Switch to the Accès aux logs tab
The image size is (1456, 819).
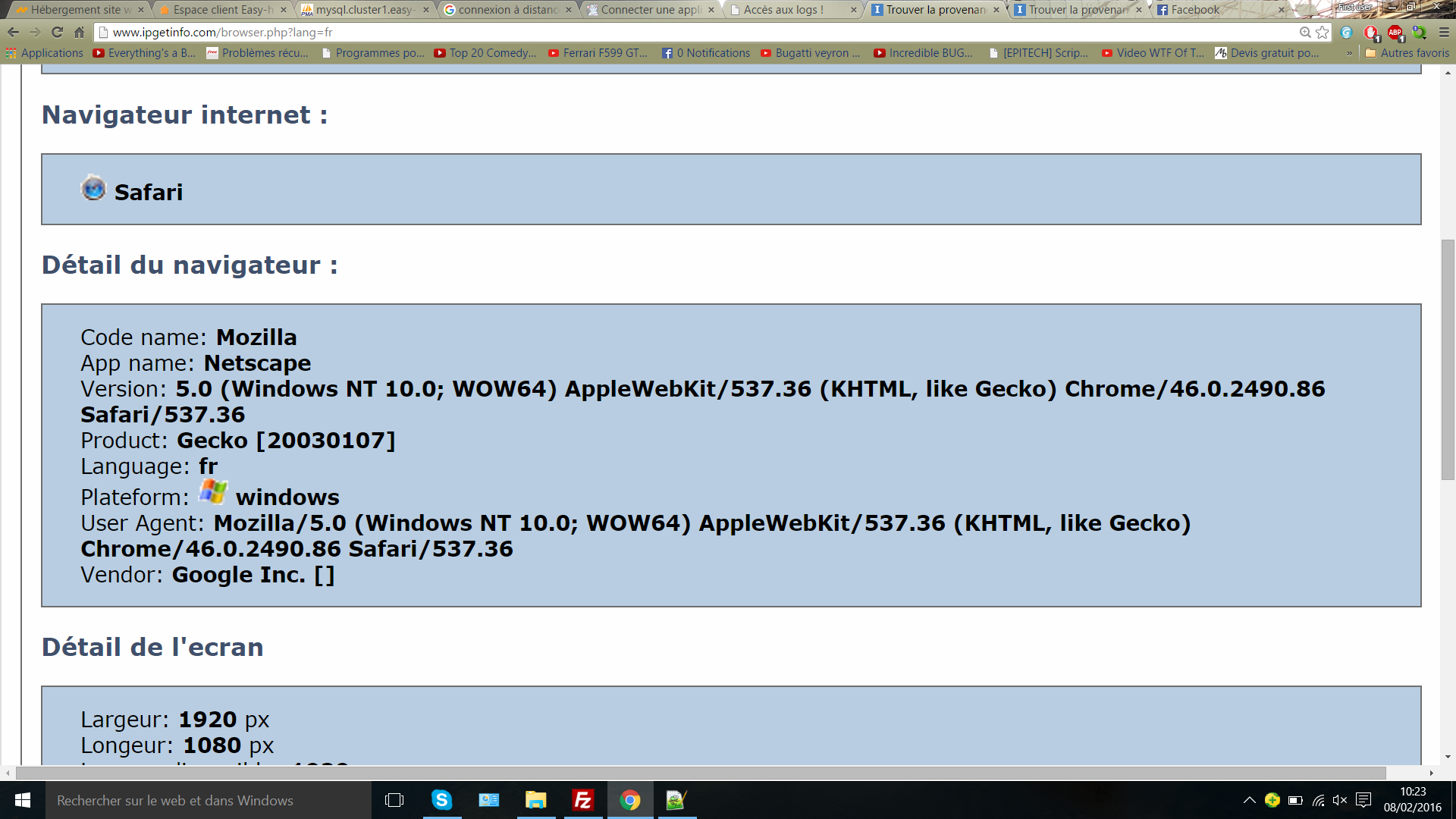(x=783, y=10)
